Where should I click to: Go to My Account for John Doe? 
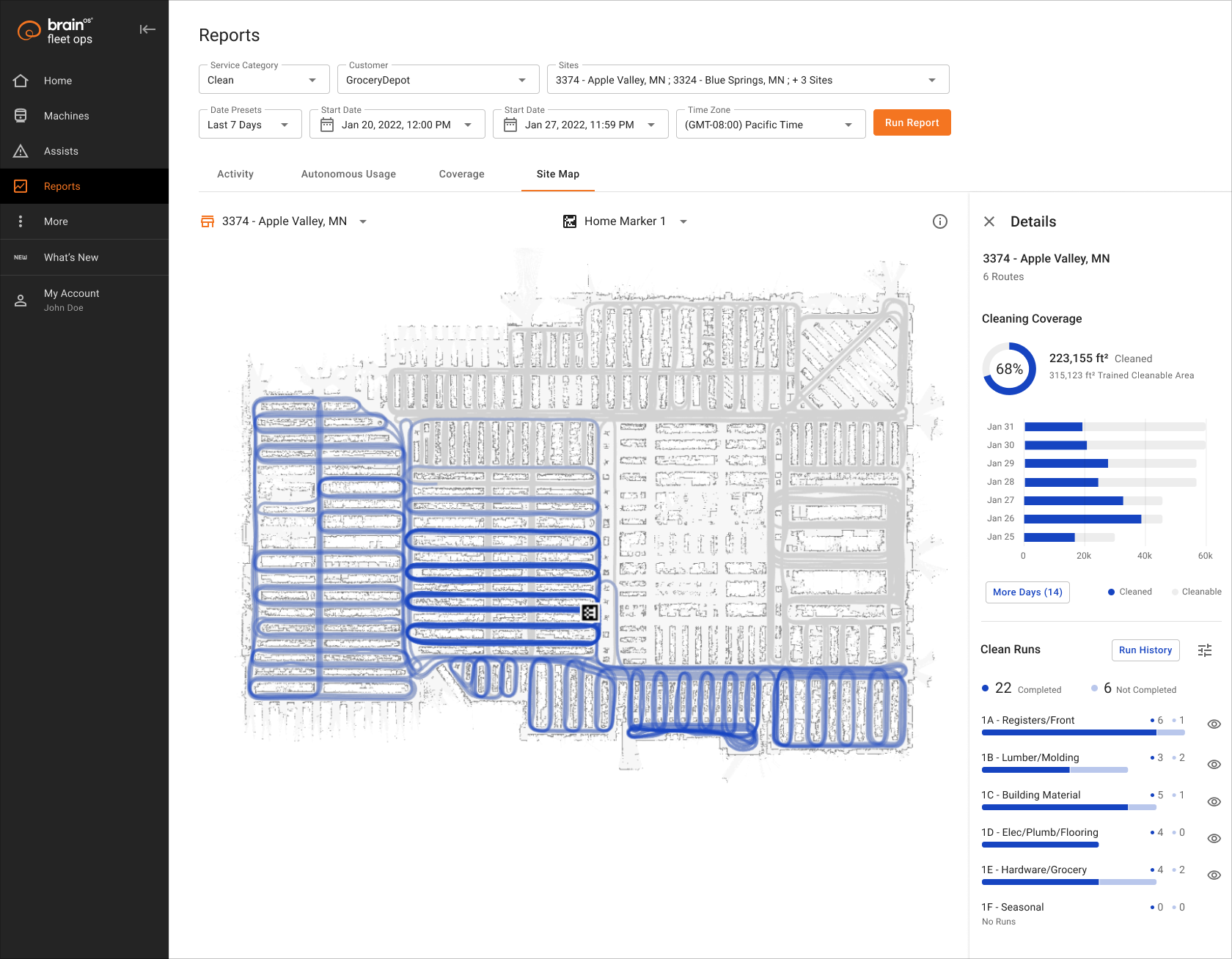pyautogui.click(x=71, y=300)
